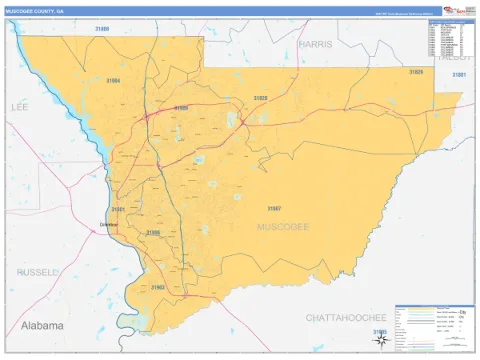Select the ZIP label just above Columbus
Image resolution: width=480 pixels, height=360 pixels.
(x=118, y=209)
